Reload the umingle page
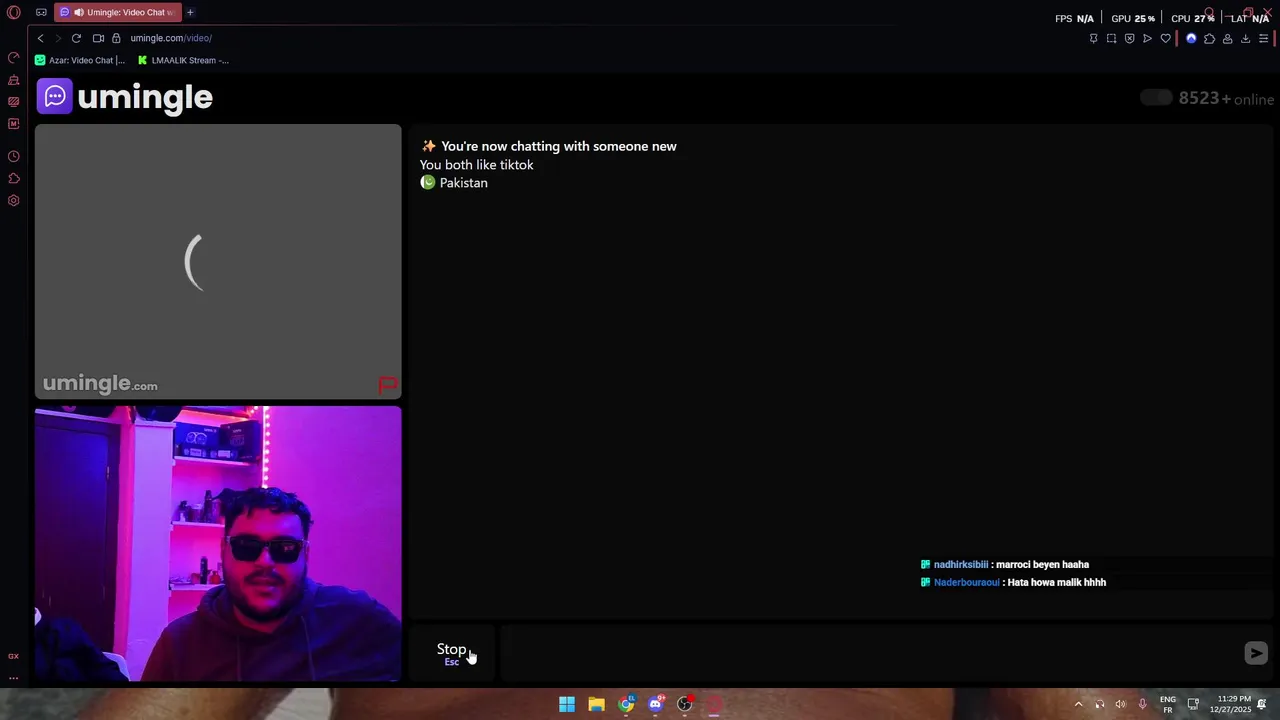 click(x=76, y=38)
